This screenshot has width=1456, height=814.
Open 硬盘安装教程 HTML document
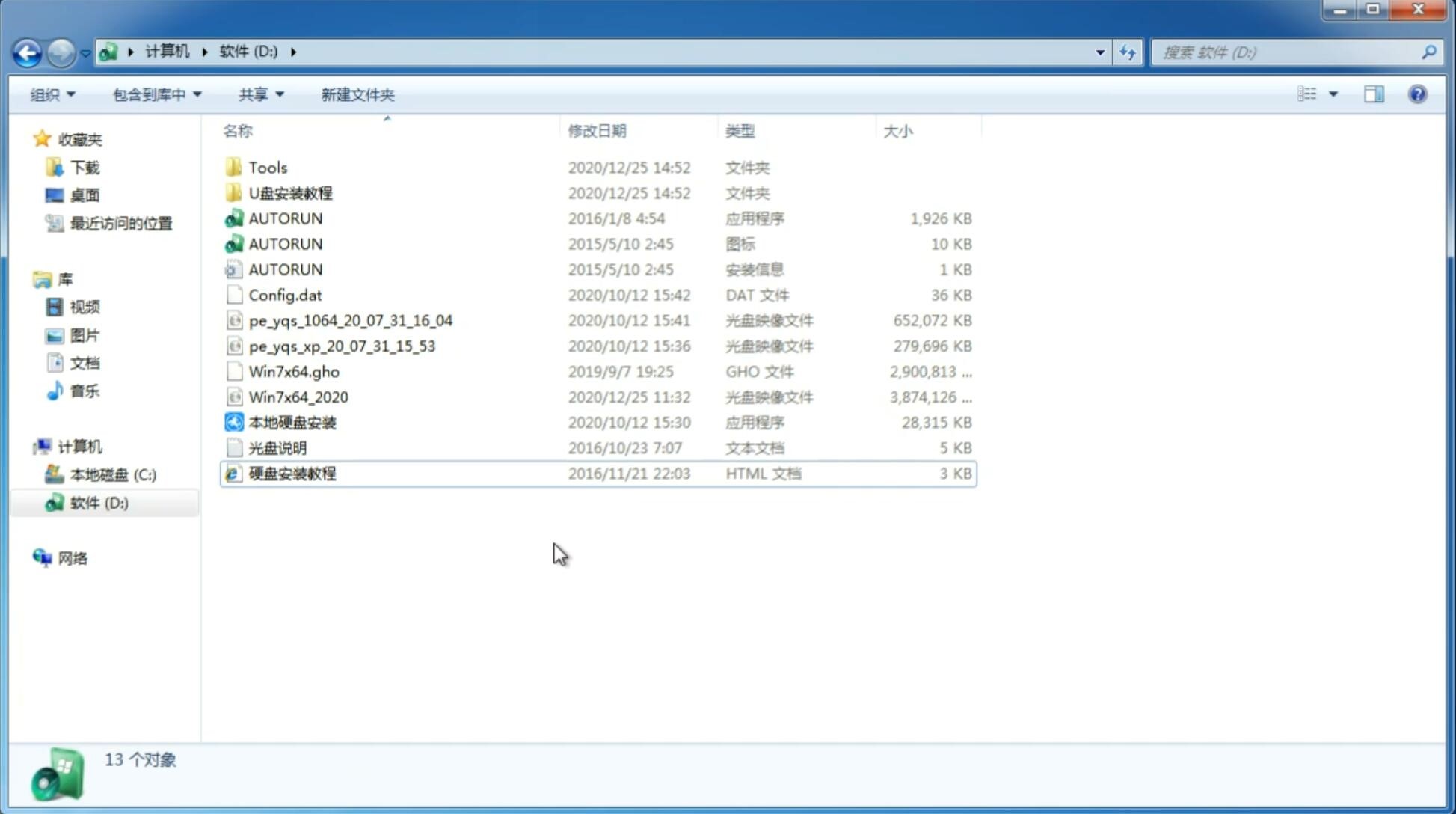point(291,473)
